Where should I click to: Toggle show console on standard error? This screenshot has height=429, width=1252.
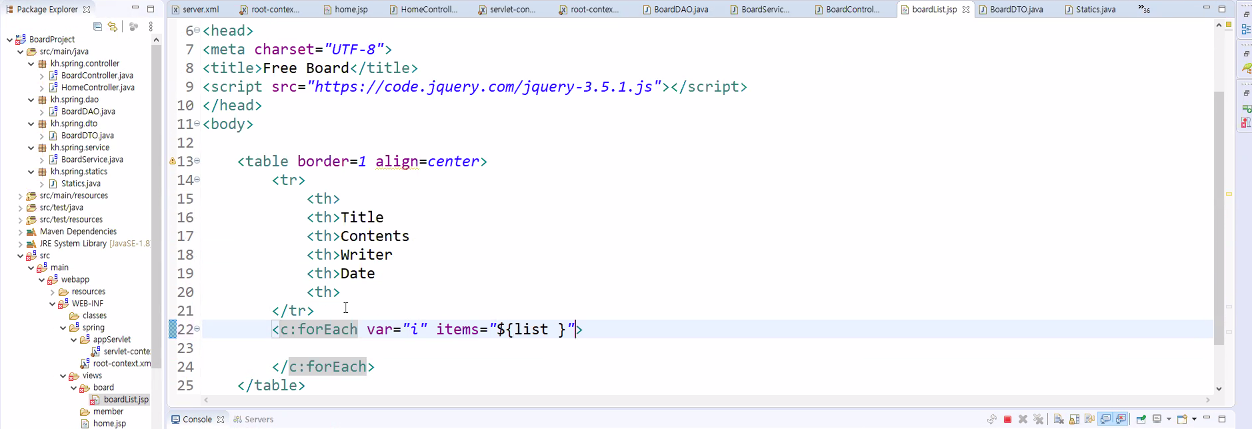(x=1122, y=419)
